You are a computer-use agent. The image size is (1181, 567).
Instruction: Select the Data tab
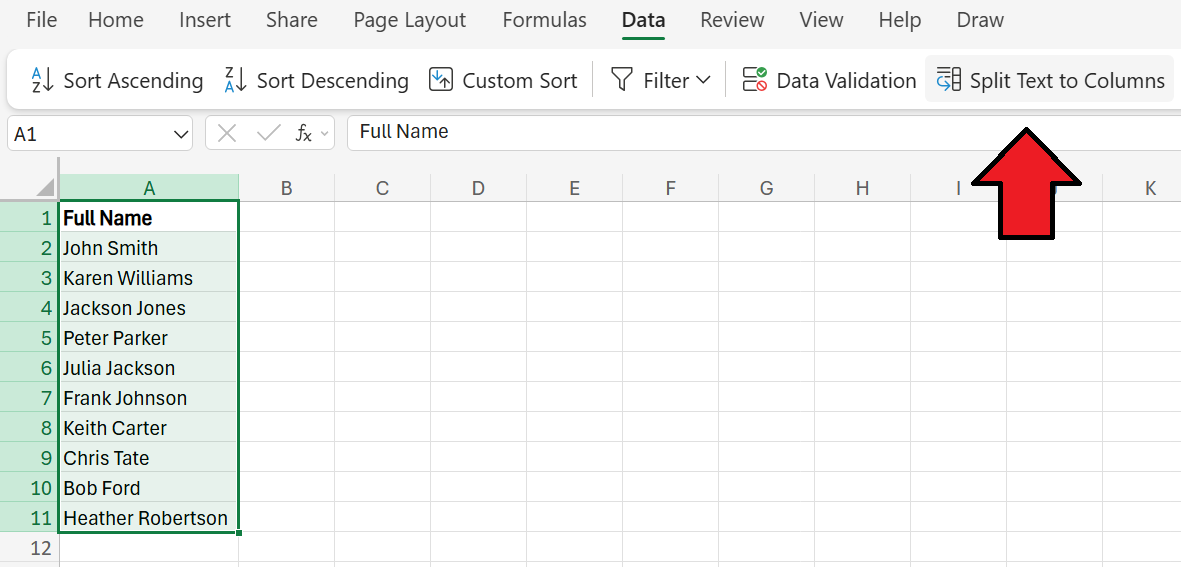(643, 20)
